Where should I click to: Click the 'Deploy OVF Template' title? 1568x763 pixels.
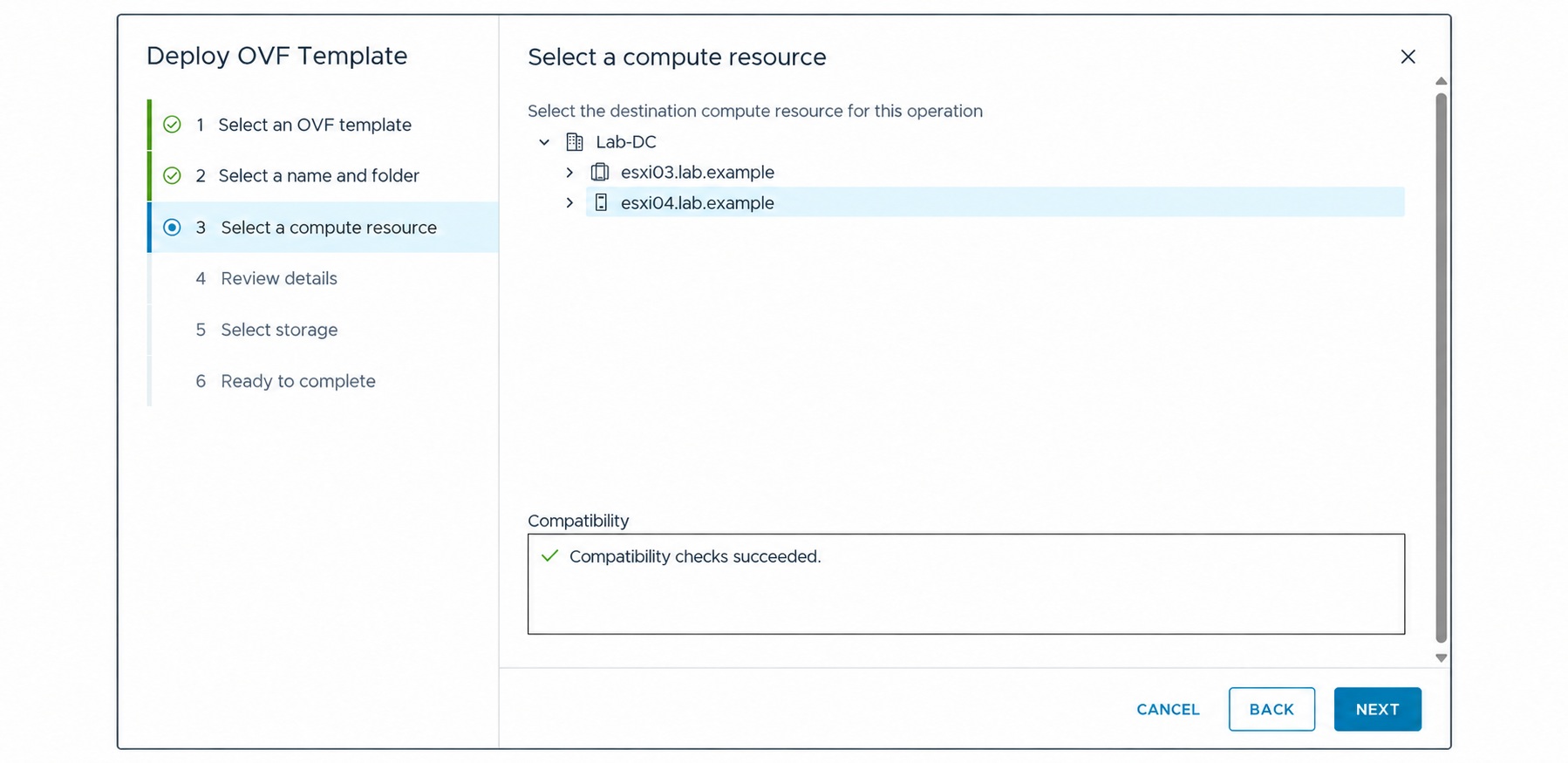pyautogui.click(x=277, y=56)
